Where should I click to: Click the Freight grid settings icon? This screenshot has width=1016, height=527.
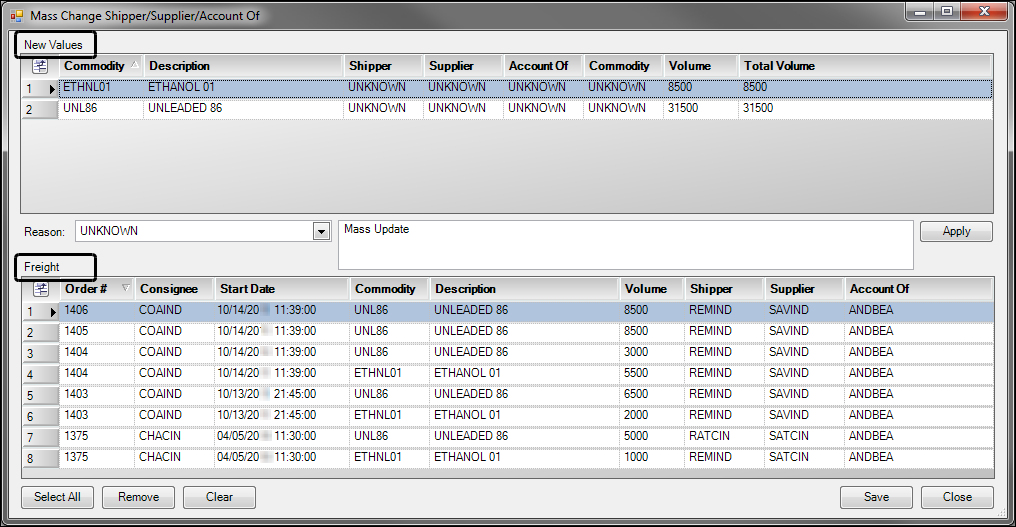click(x=40, y=289)
